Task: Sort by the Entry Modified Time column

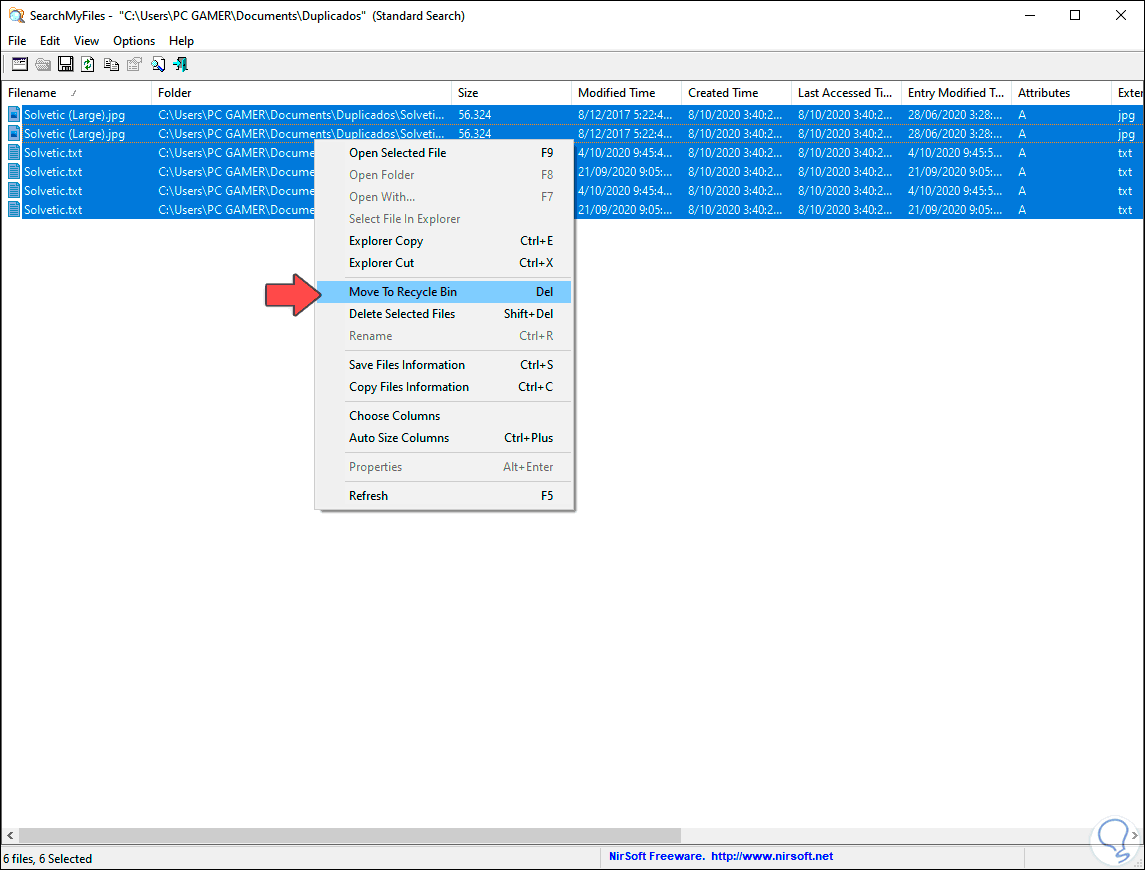Action: click(x=957, y=93)
